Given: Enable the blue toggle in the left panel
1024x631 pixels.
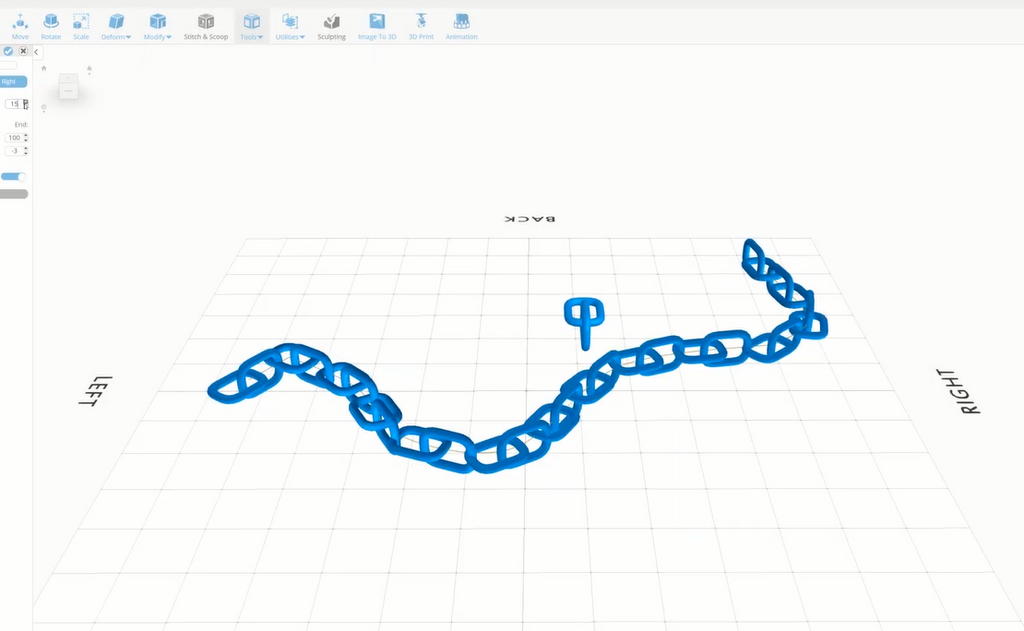Looking at the screenshot, I should (x=13, y=176).
